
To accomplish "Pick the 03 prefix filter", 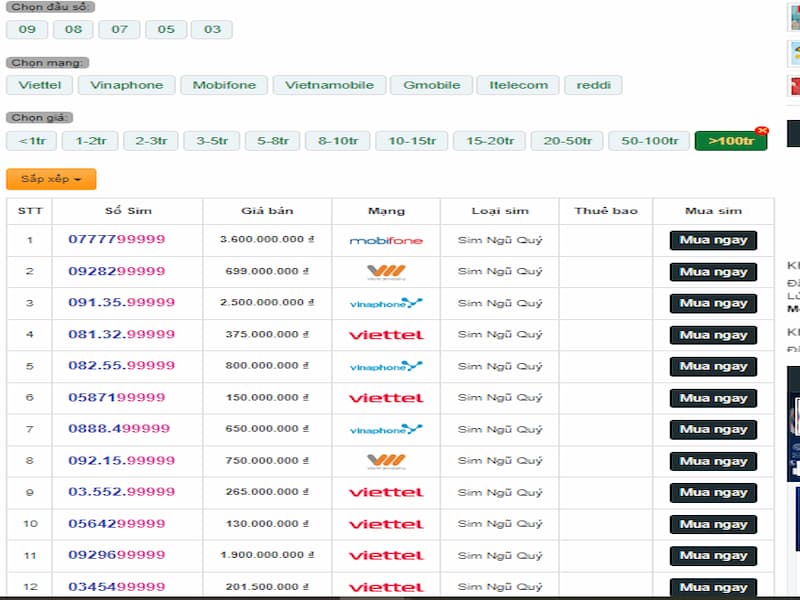I will [212, 30].
